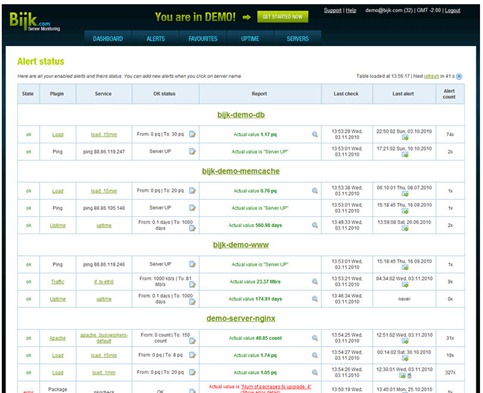
Task: Open magnifier for value 1.74 pq
Action: [x=315, y=355]
